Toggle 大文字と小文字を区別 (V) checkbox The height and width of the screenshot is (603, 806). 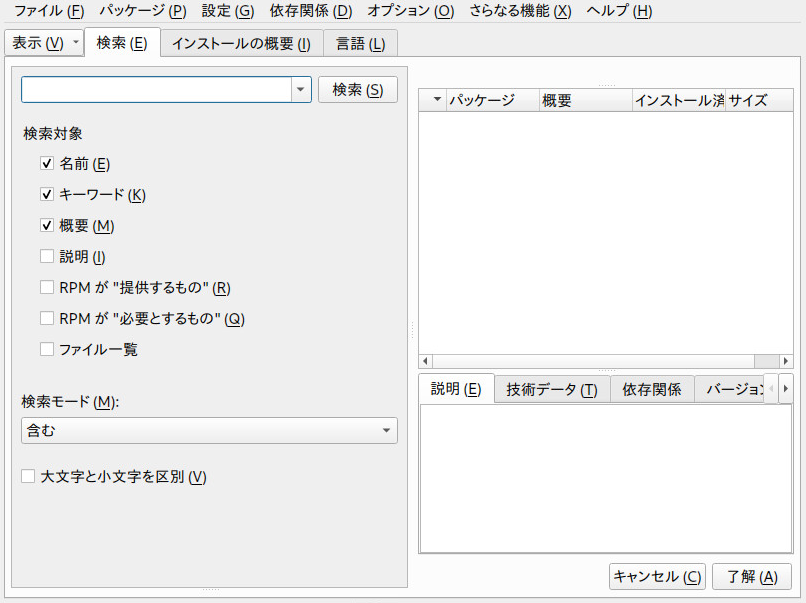click(28, 476)
